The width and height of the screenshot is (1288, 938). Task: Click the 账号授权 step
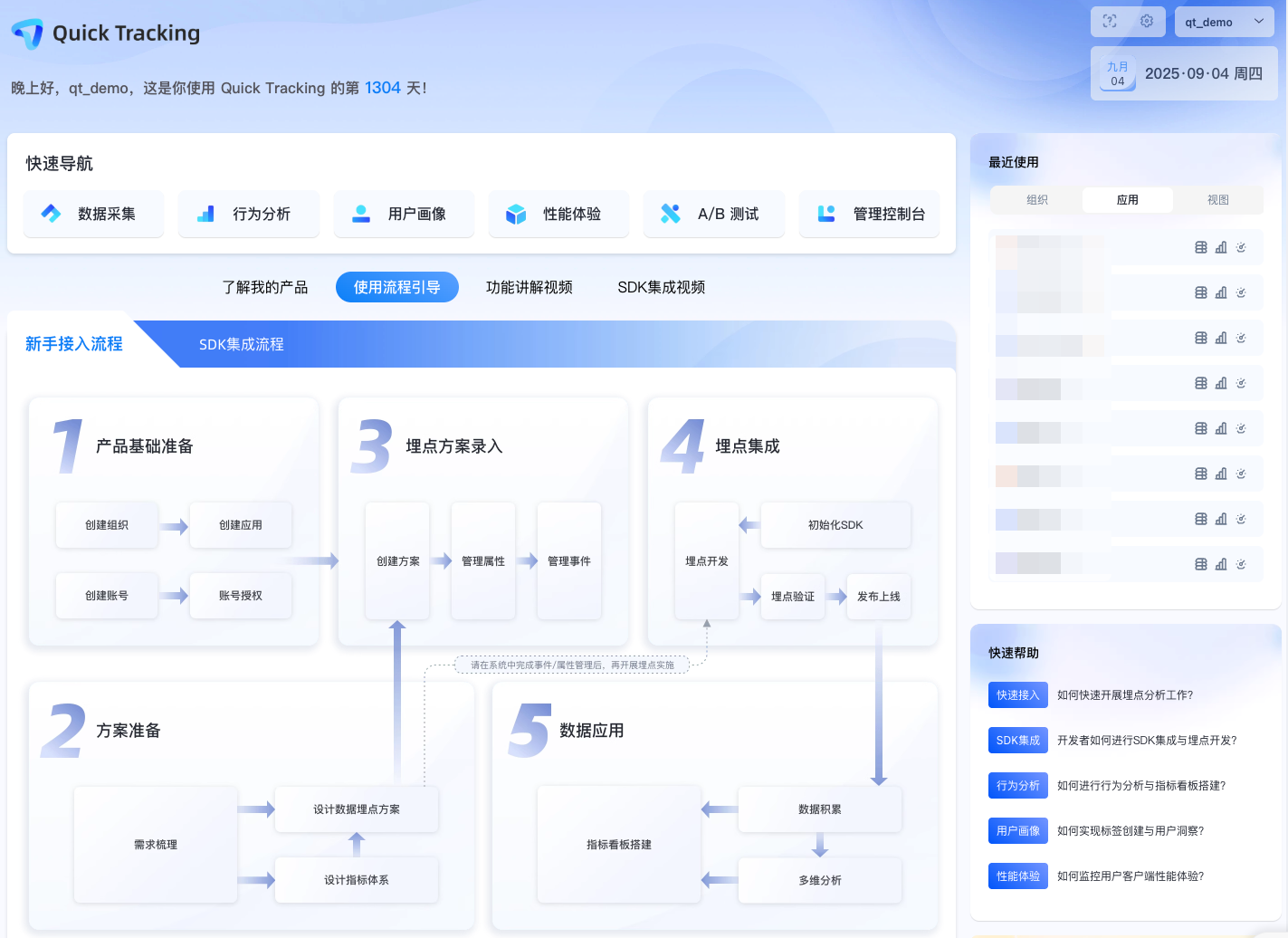point(241,596)
